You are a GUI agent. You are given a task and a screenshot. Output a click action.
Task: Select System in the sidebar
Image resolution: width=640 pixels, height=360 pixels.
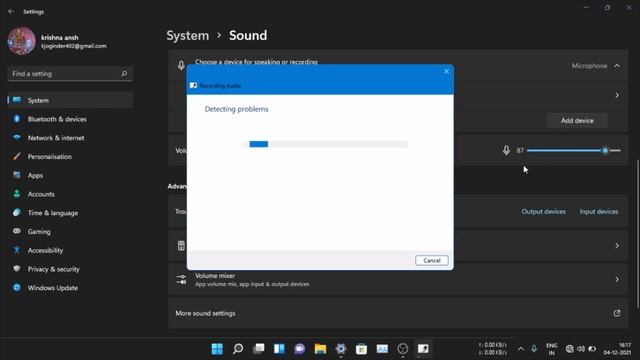pos(70,100)
